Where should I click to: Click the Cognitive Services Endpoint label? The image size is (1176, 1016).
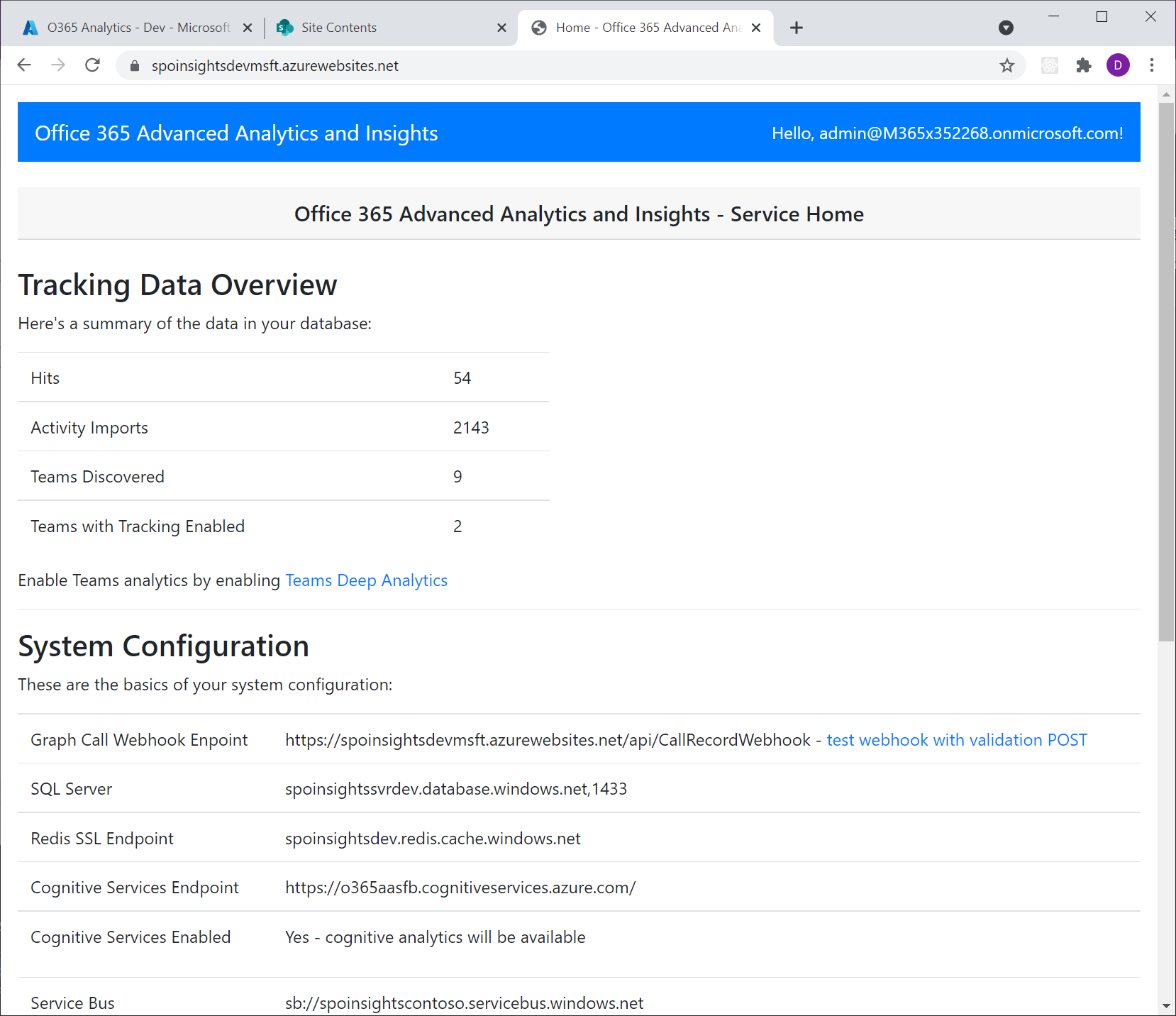(x=135, y=888)
